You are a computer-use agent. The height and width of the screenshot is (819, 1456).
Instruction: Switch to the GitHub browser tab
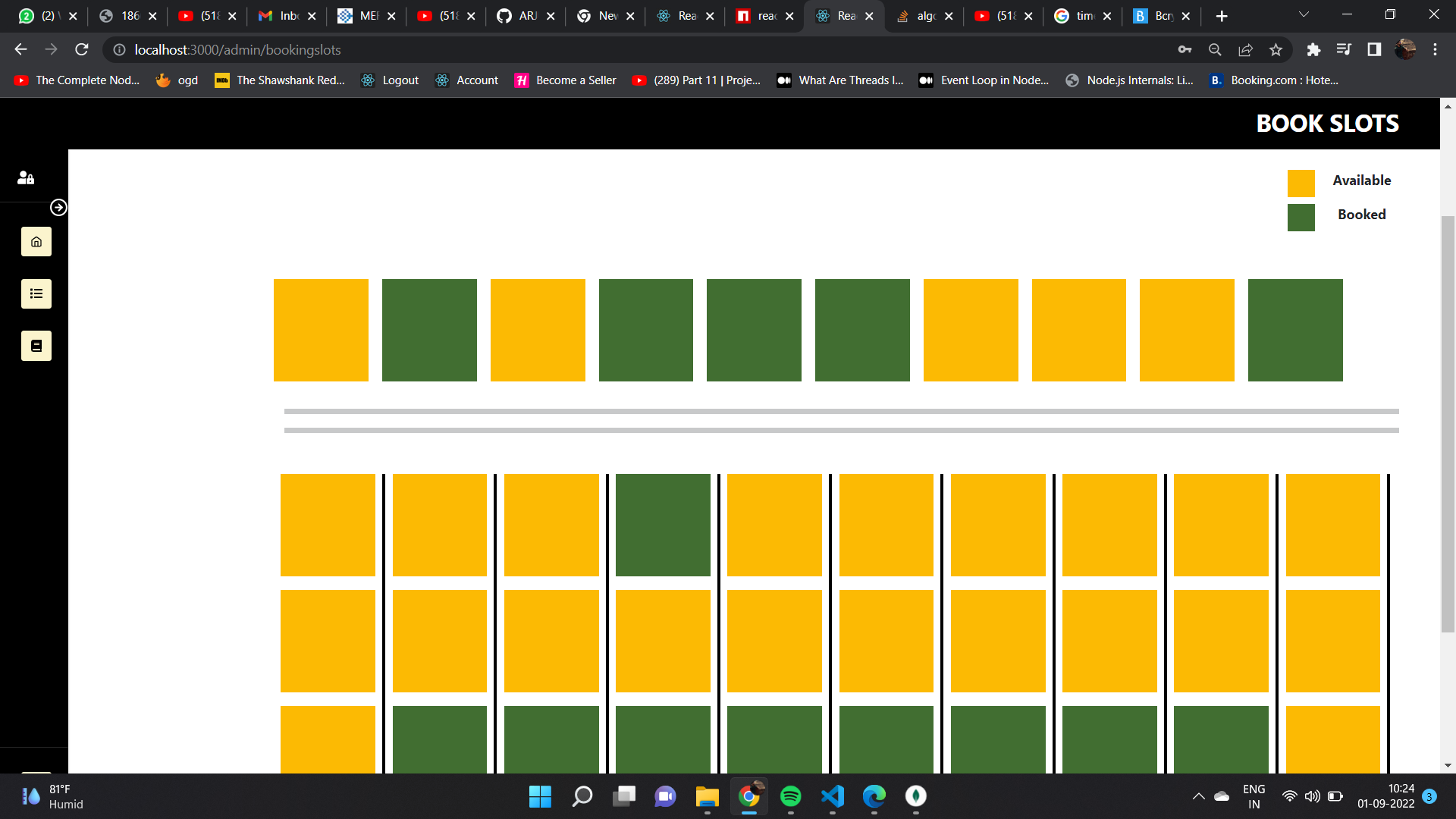(x=518, y=16)
